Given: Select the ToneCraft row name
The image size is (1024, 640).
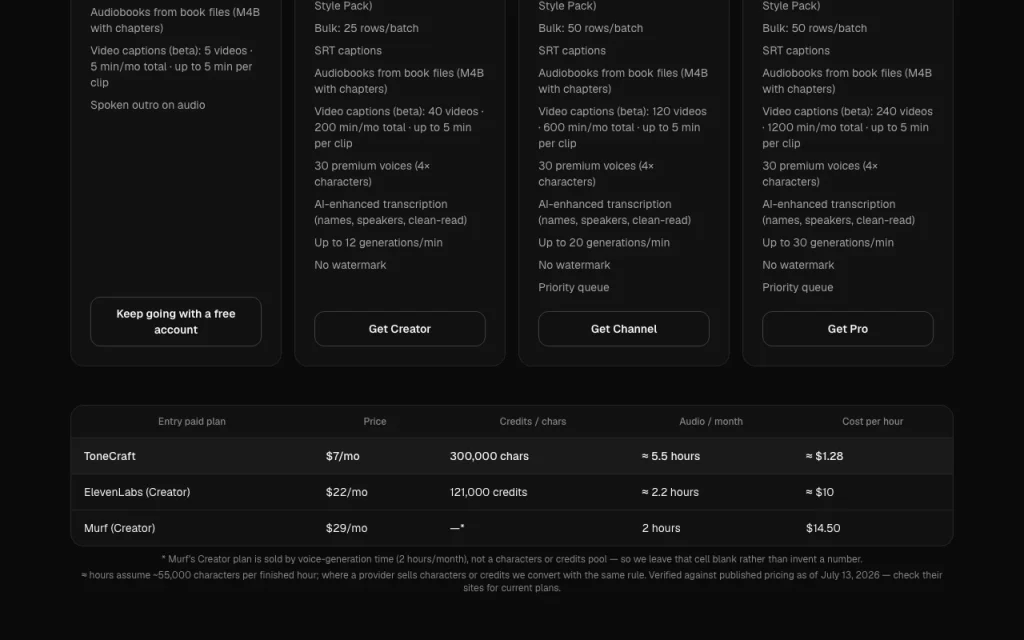Looking at the screenshot, I should coord(110,456).
